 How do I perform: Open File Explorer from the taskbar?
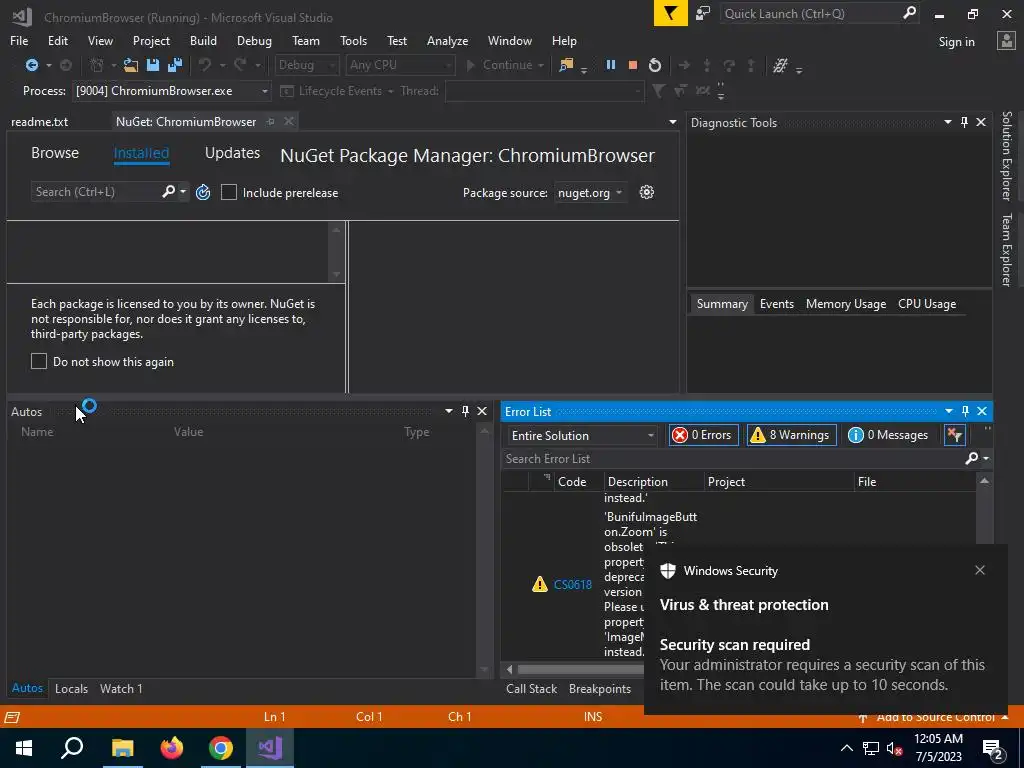(122, 748)
